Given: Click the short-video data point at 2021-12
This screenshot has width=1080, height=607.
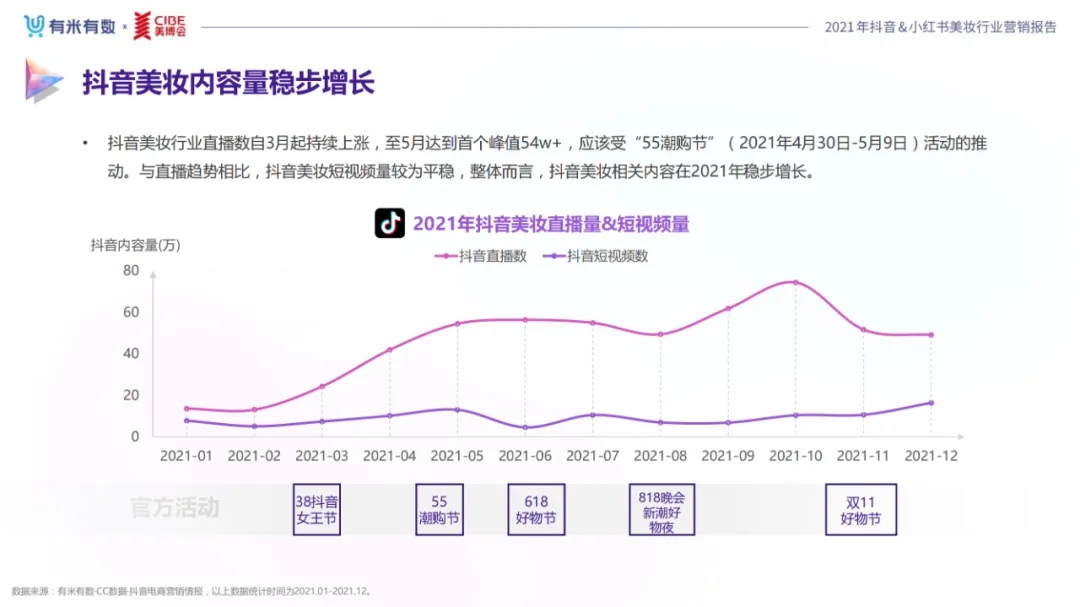Looking at the screenshot, I should pyautogui.click(x=931, y=403).
